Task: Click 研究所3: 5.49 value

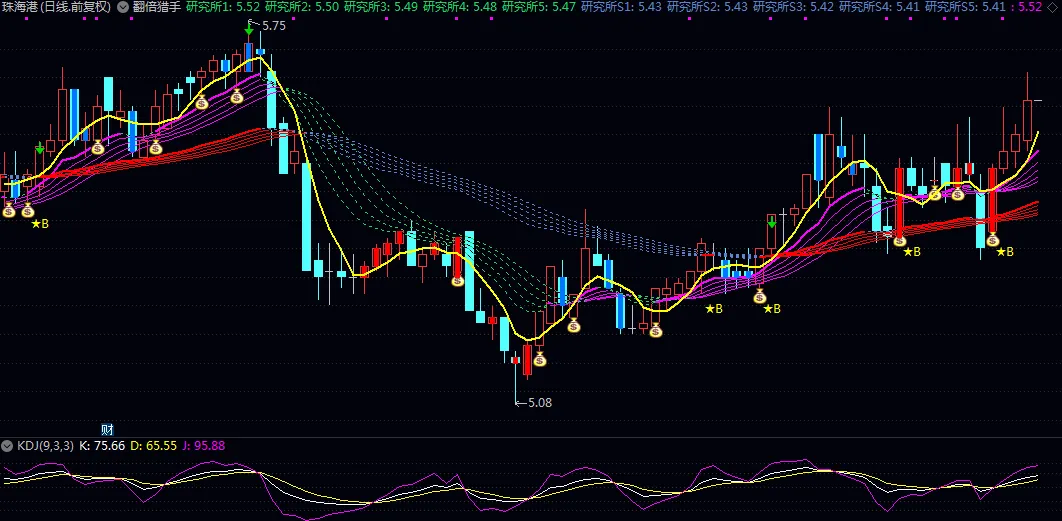Action: (381, 7)
